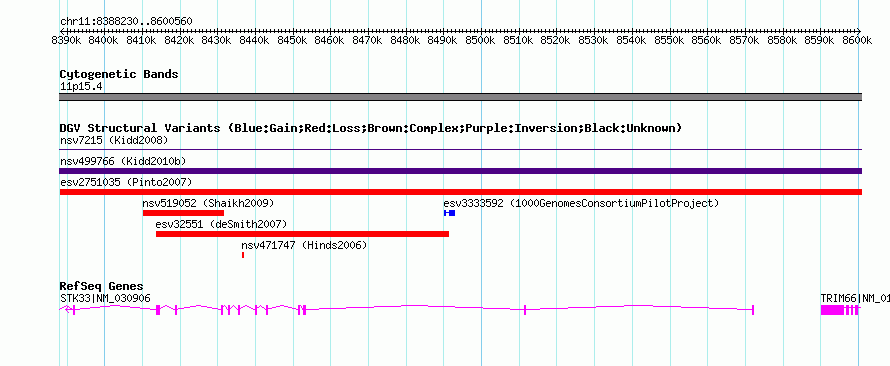
Task: Select the TRIM66 gene exon block
Action: pos(832,310)
